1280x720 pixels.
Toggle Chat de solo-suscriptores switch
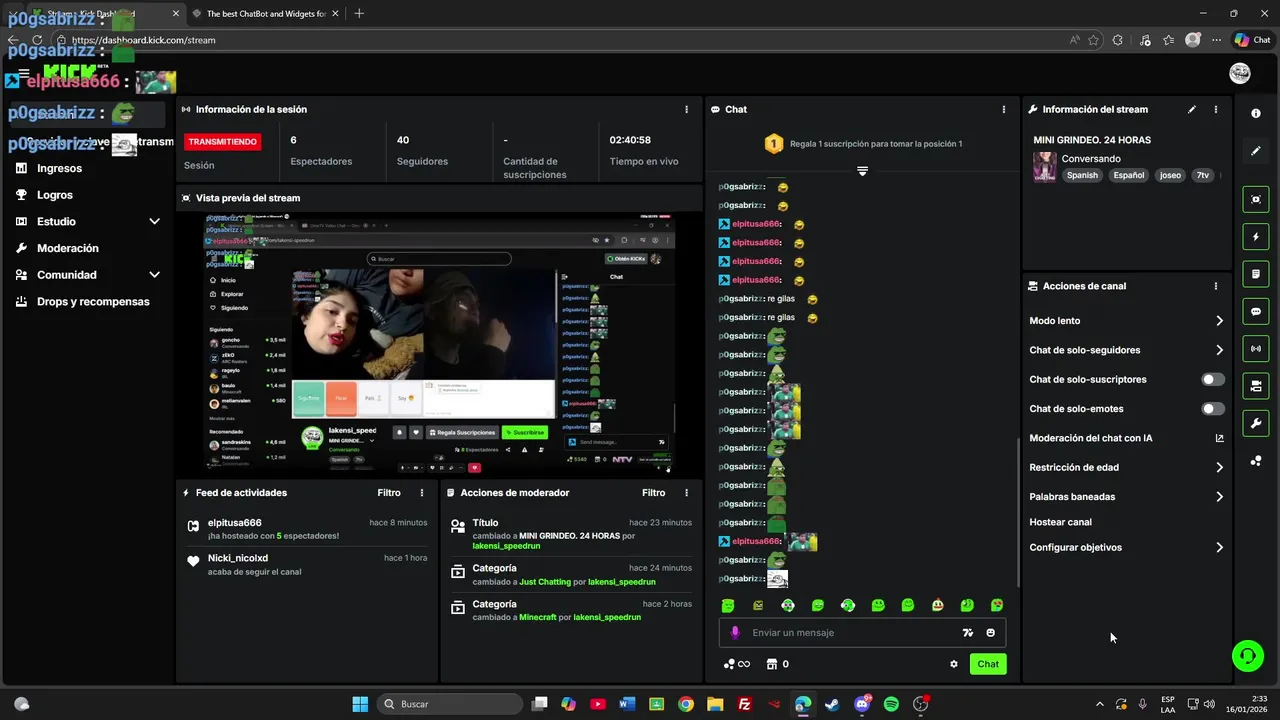(x=1213, y=380)
